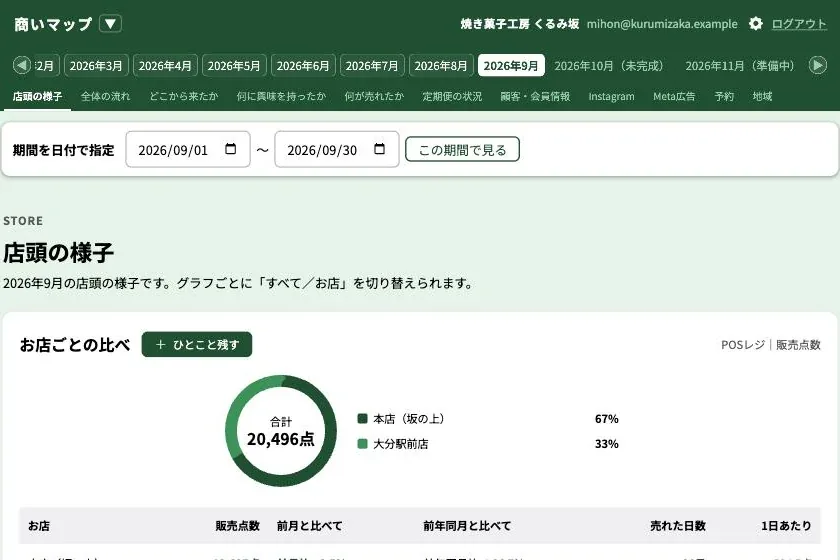Viewport: 840px width, 560px height.
Task: Click the 販売点数 column header
Action: pyautogui.click(x=237, y=526)
